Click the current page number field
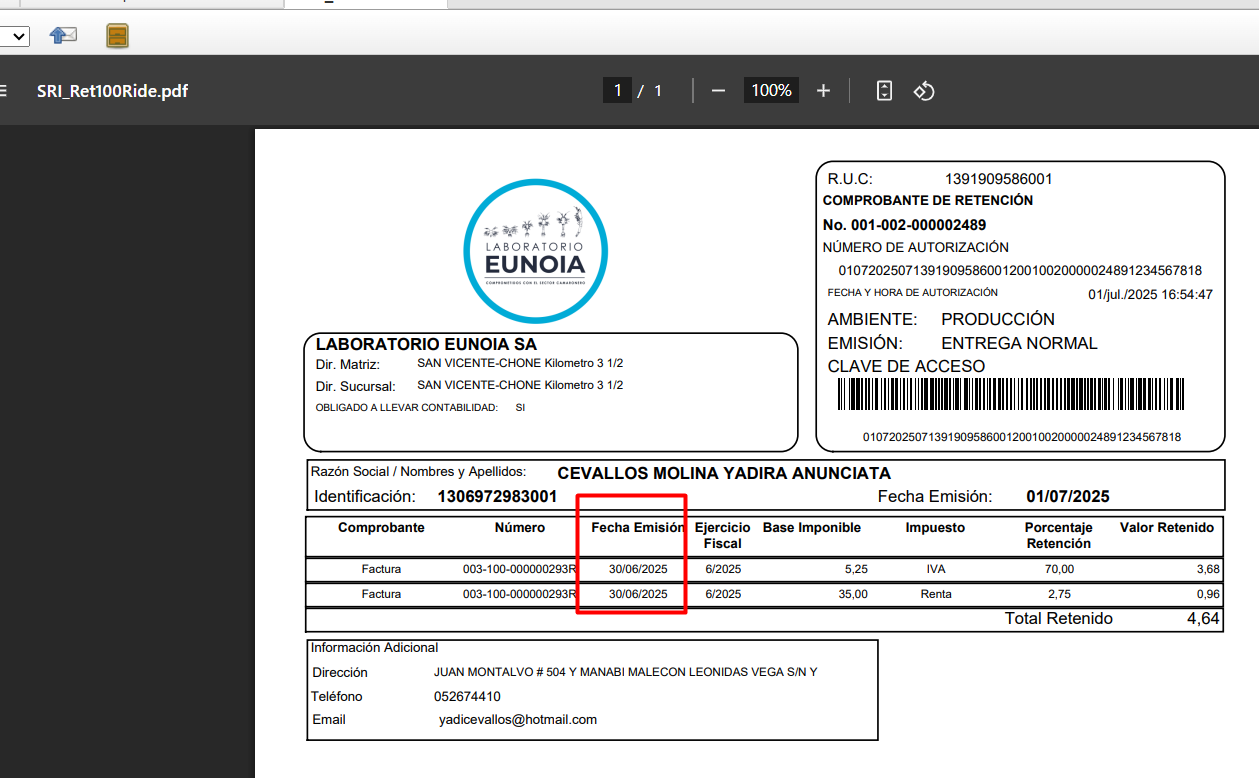Screen dimensions: 1259x778 617,91
